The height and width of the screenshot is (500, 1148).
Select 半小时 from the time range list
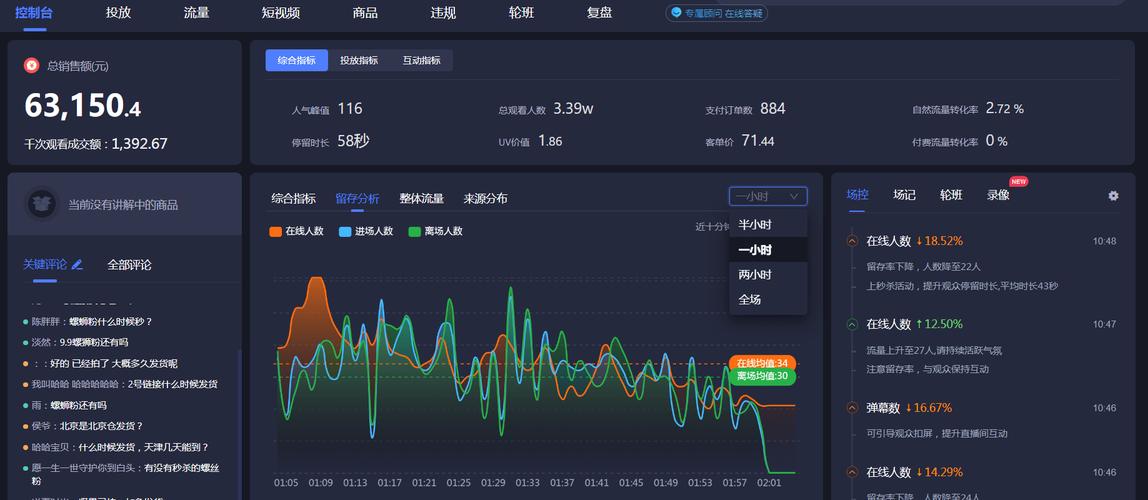click(x=755, y=225)
